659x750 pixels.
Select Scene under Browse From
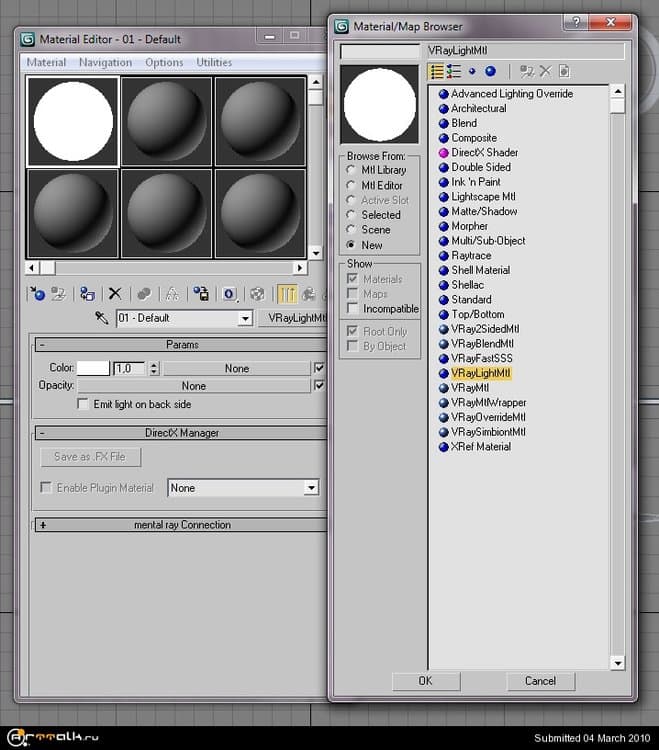(x=351, y=230)
